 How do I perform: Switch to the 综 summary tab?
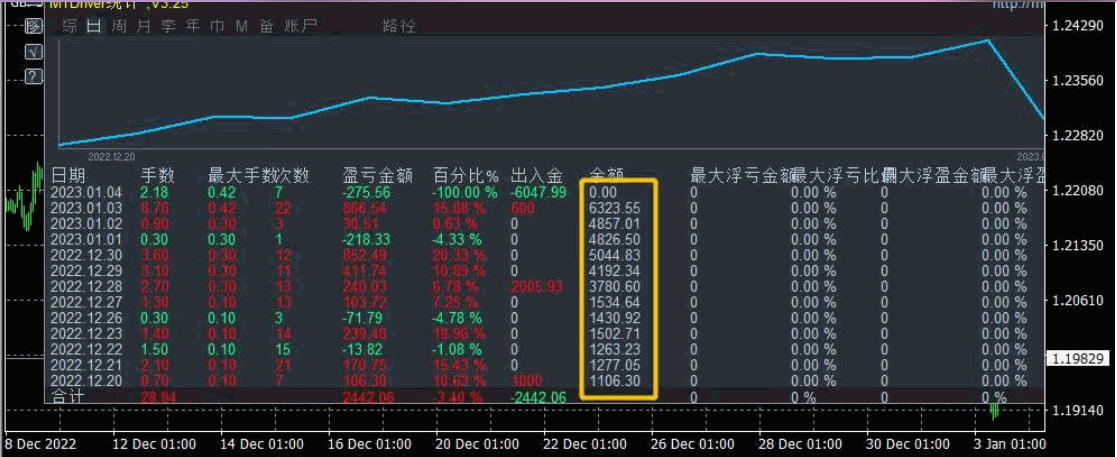(x=70, y=27)
